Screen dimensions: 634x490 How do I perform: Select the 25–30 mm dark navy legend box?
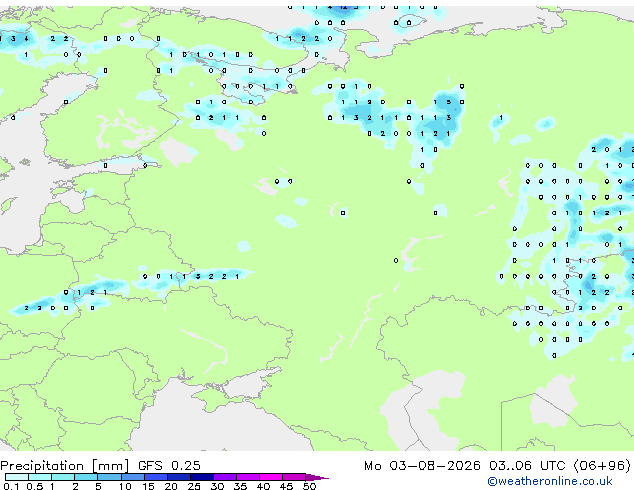coord(201,477)
